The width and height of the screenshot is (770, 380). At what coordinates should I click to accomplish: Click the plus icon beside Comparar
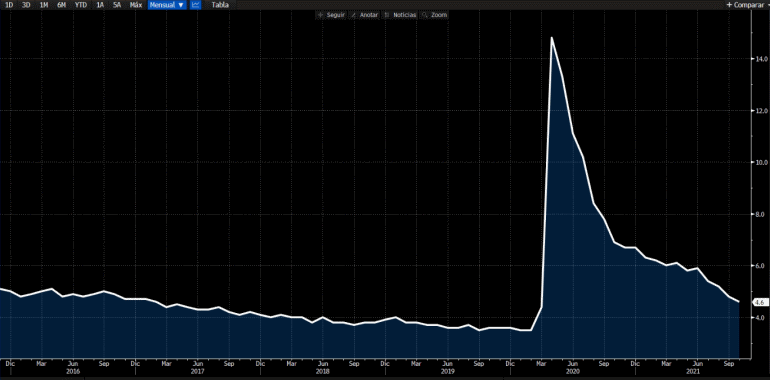pos(729,5)
